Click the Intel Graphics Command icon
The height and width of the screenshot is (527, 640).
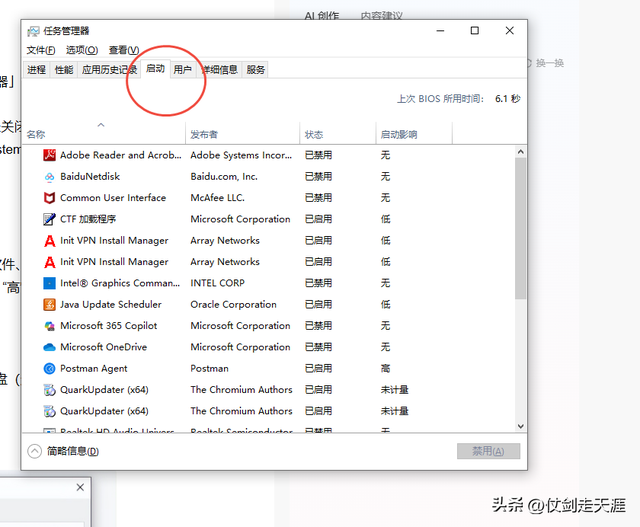tap(49, 283)
